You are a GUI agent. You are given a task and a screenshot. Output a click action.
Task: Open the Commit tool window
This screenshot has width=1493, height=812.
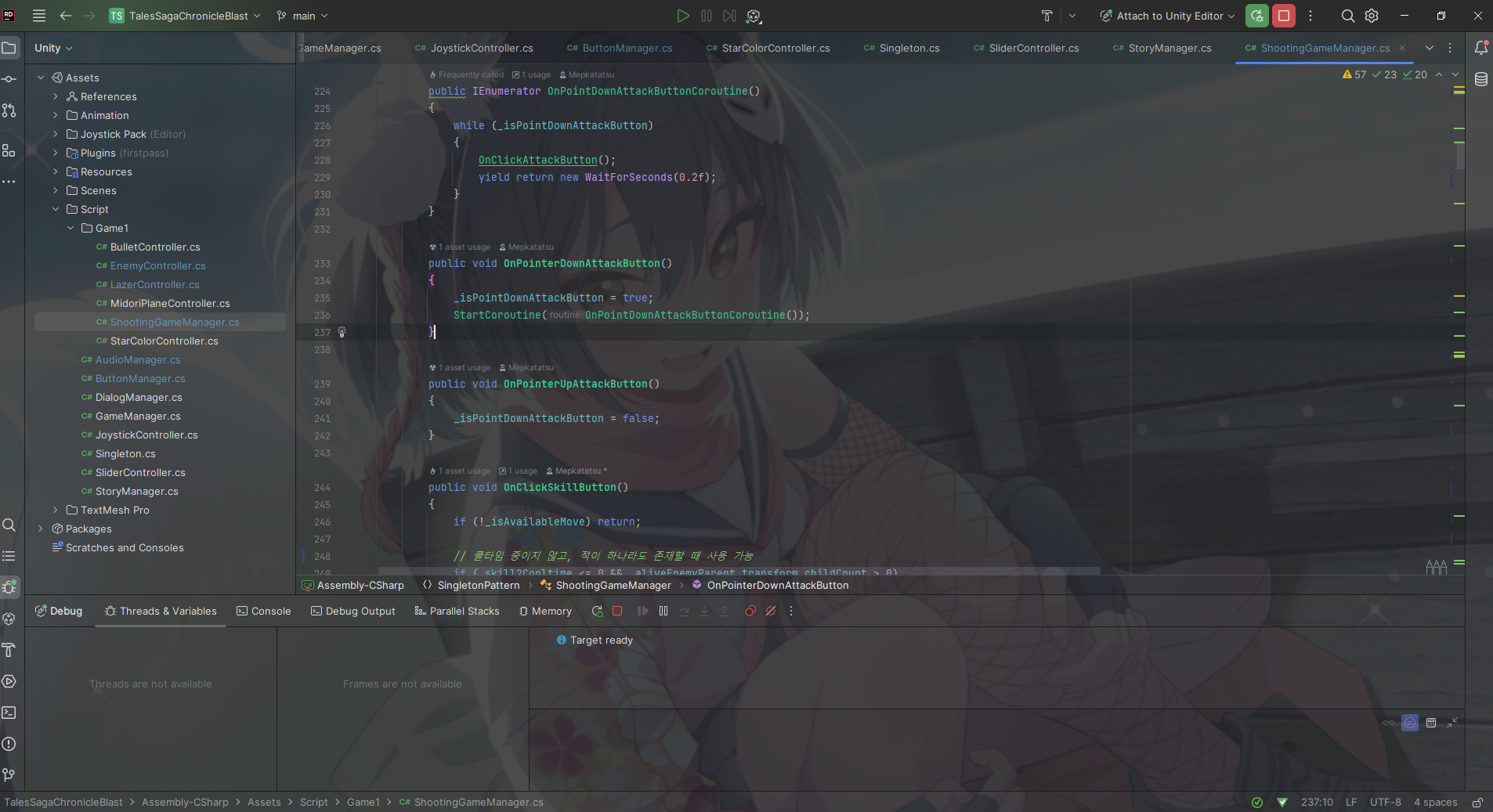pos(9,79)
